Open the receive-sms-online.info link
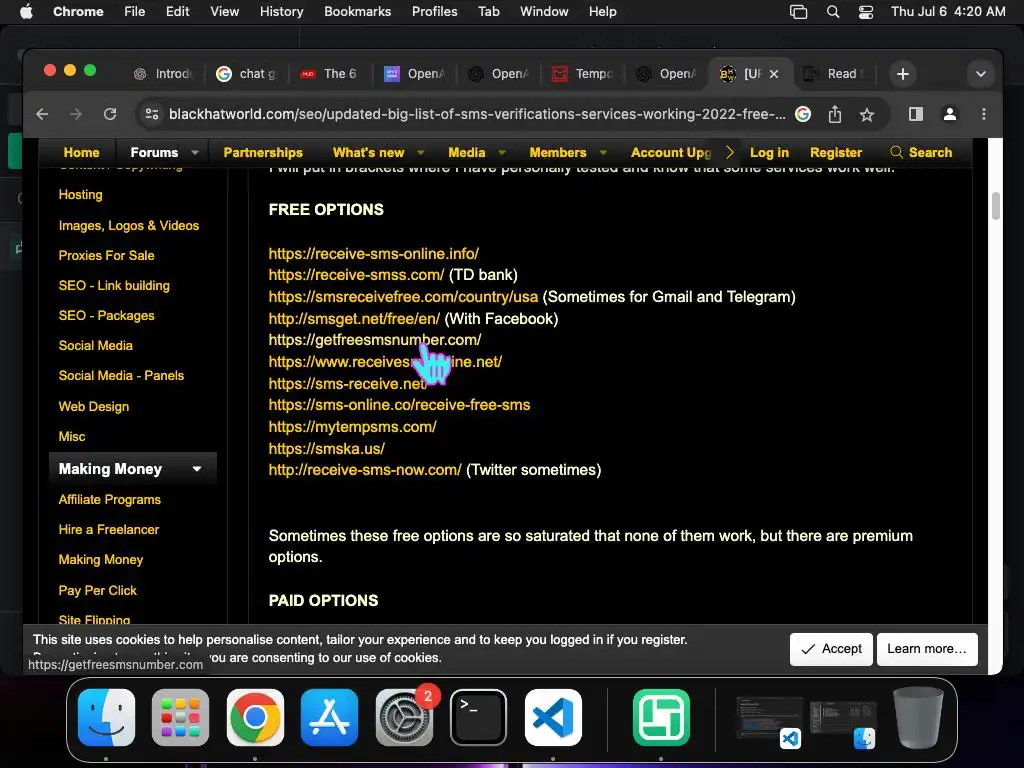The image size is (1024, 768). click(x=374, y=253)
